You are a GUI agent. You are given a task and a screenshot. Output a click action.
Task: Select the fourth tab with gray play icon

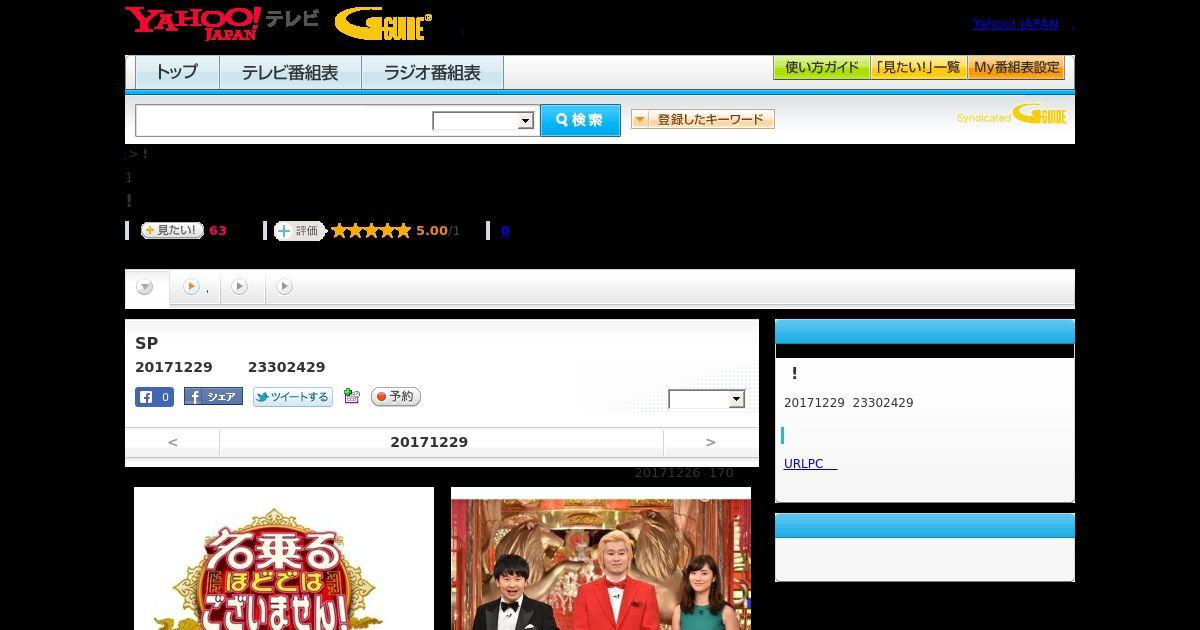tap(285, 287)
